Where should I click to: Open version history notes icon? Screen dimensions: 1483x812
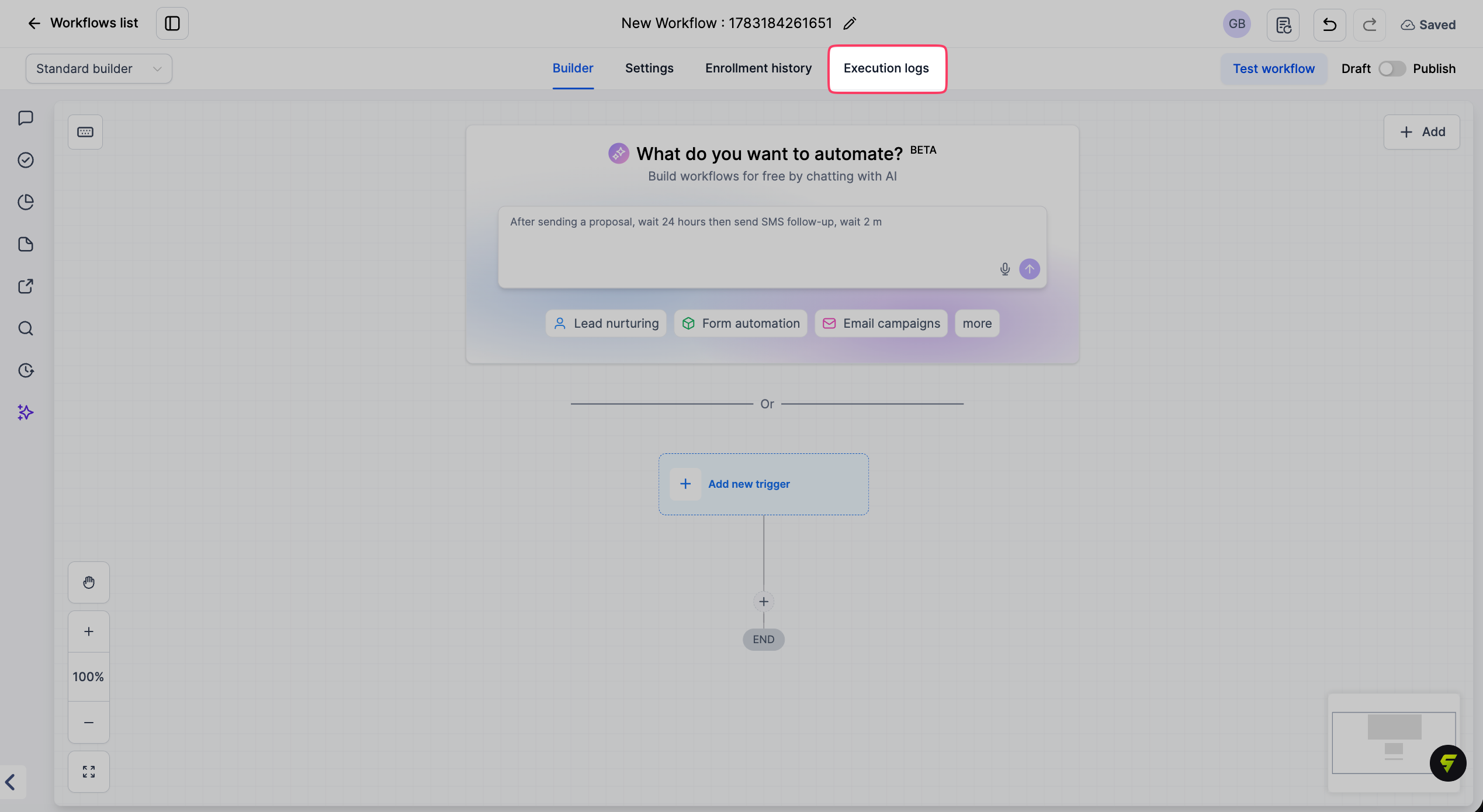pyautogui.click(x=1283, y=25)
